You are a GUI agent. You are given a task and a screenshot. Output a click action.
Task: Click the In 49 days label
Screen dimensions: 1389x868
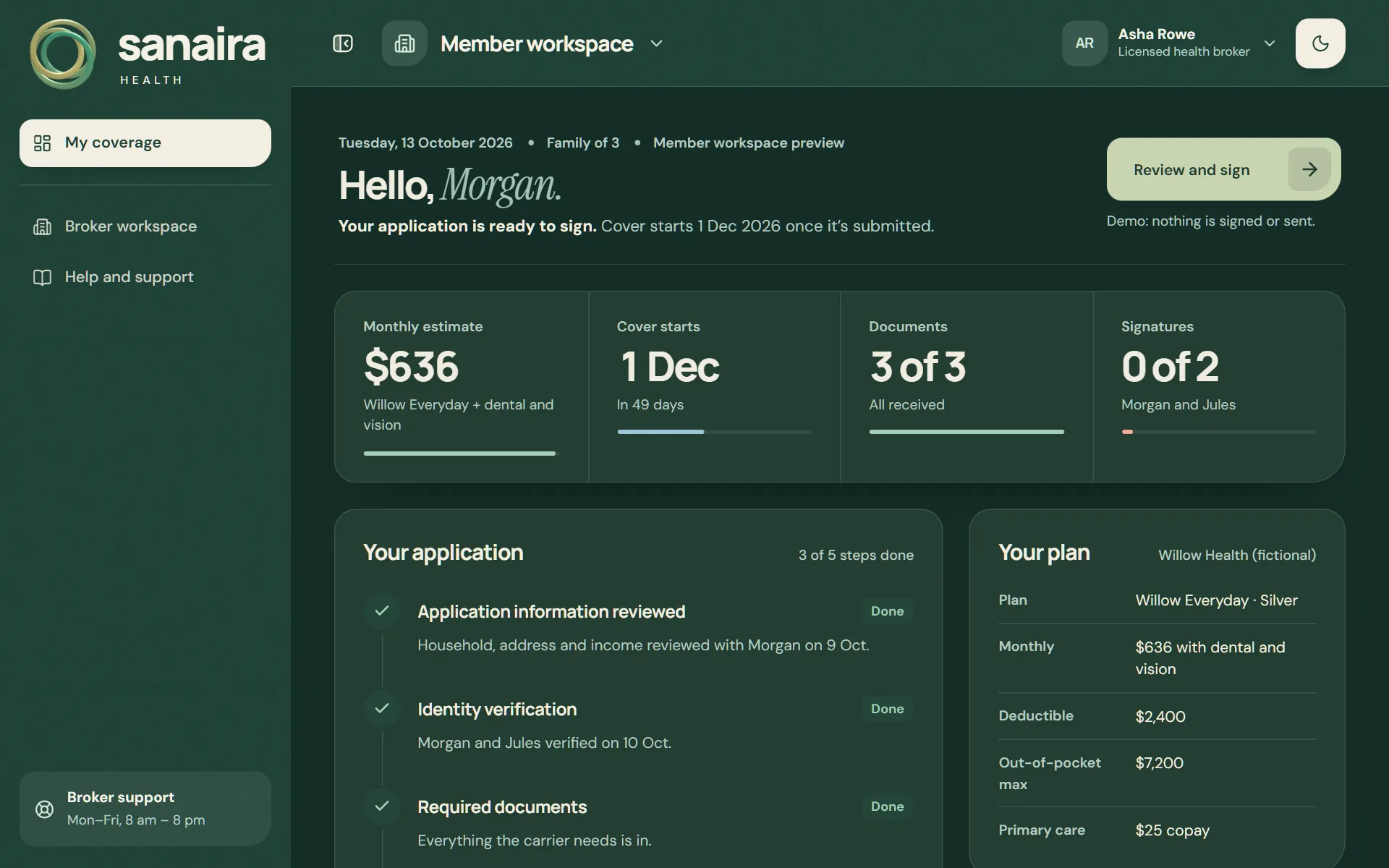(650, 404)
